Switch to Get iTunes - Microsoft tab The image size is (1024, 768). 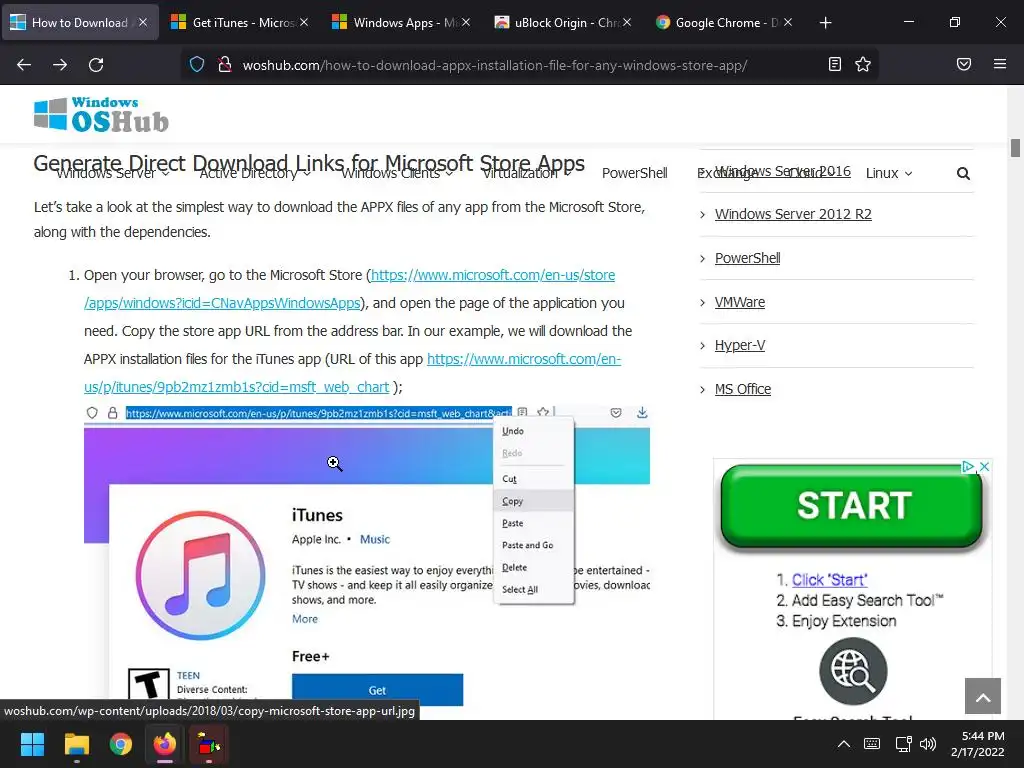pos(241,22)
